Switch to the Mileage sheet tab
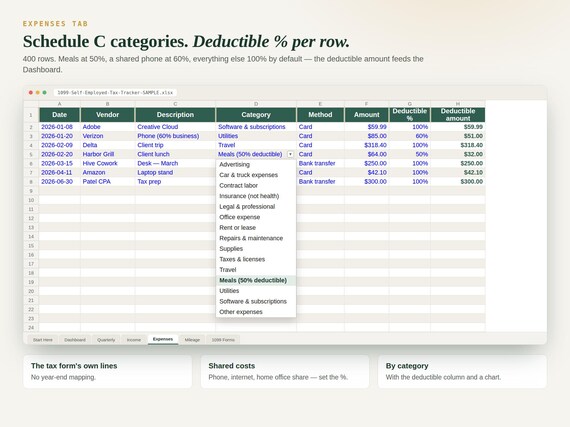The image size is (570, 427). (192, 340)
